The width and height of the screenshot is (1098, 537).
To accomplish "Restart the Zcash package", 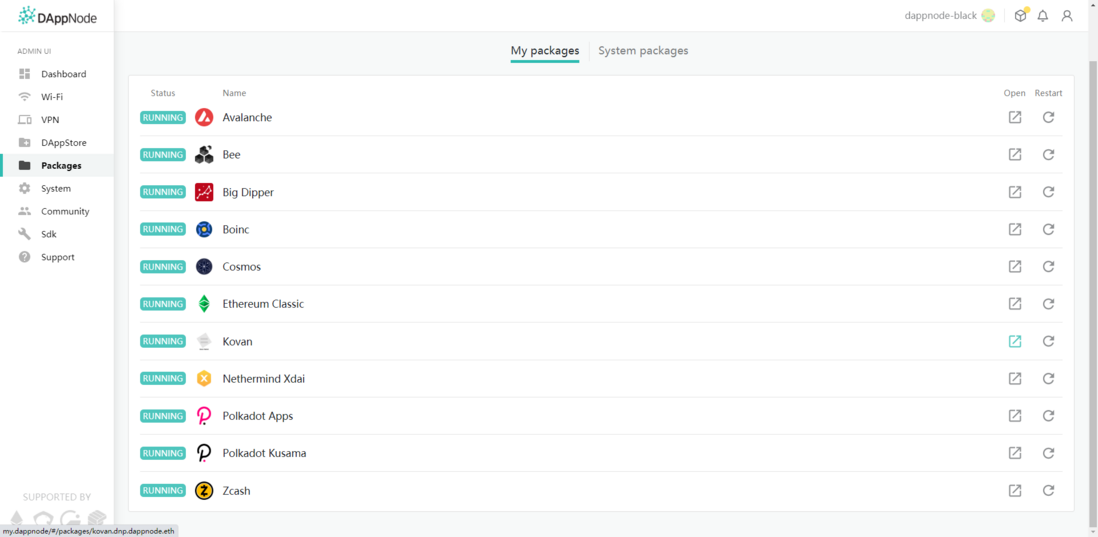I will [x=1048, y=490].
